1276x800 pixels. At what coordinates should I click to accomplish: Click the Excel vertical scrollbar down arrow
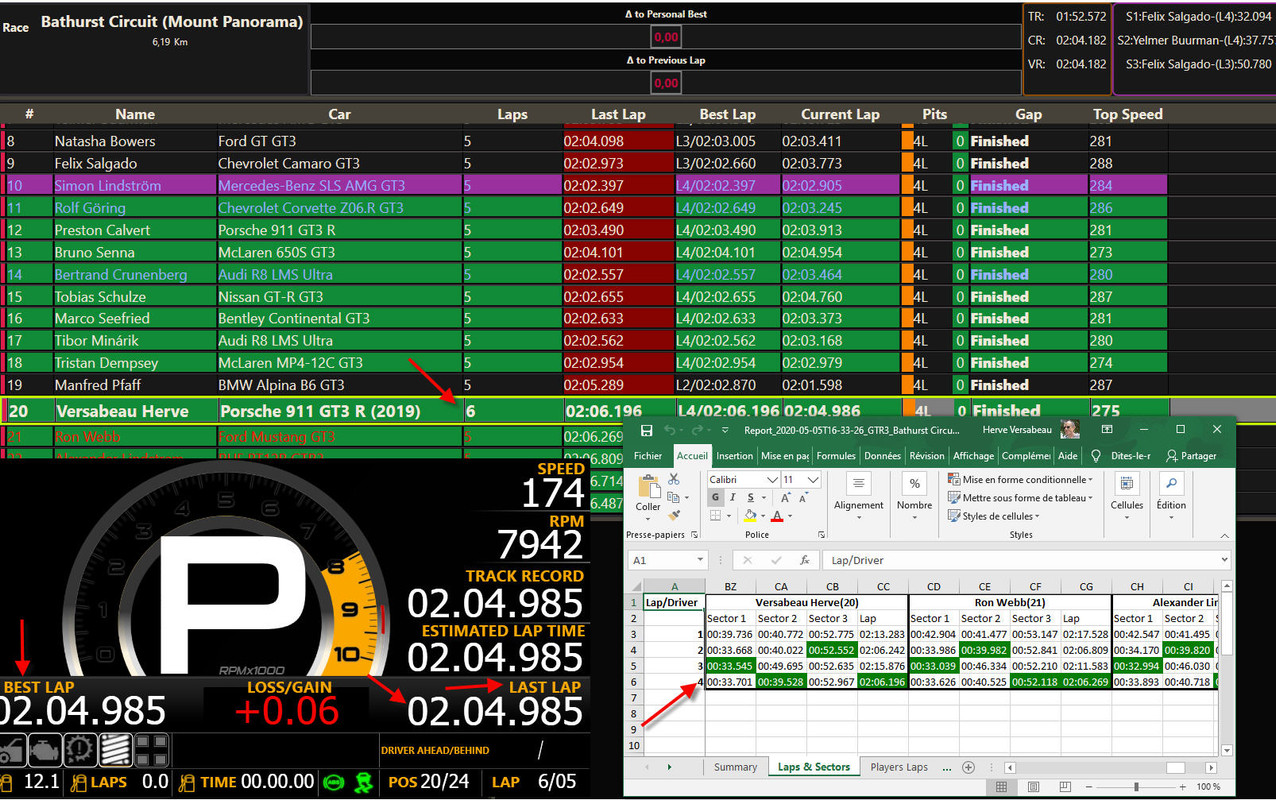point(1226,750)
